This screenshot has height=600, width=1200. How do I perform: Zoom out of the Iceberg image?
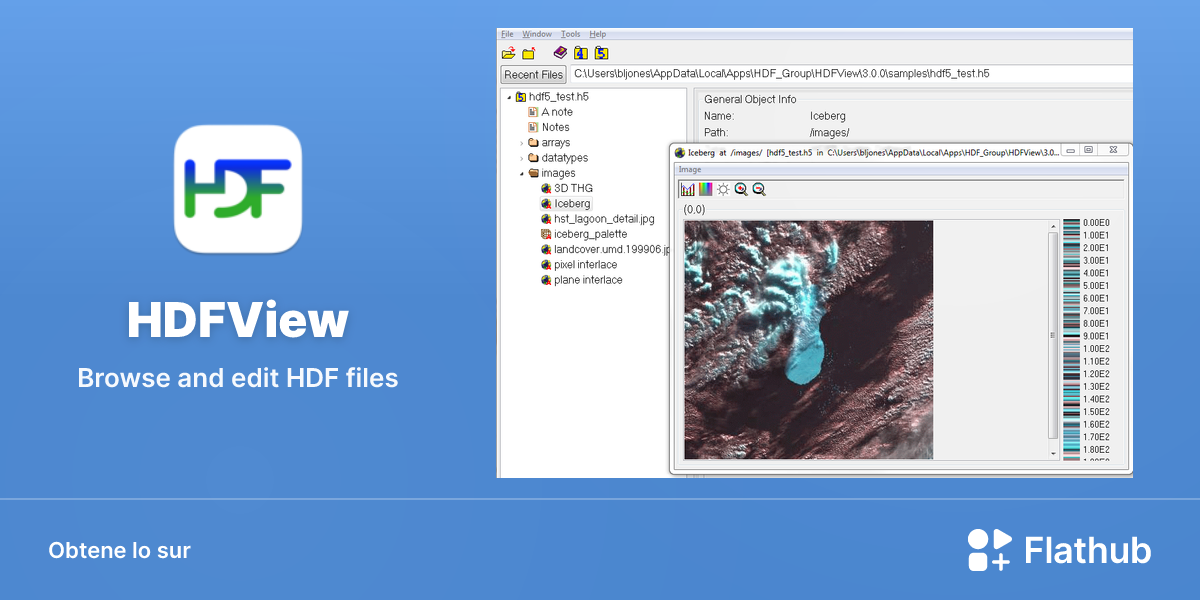coord(759,189)
